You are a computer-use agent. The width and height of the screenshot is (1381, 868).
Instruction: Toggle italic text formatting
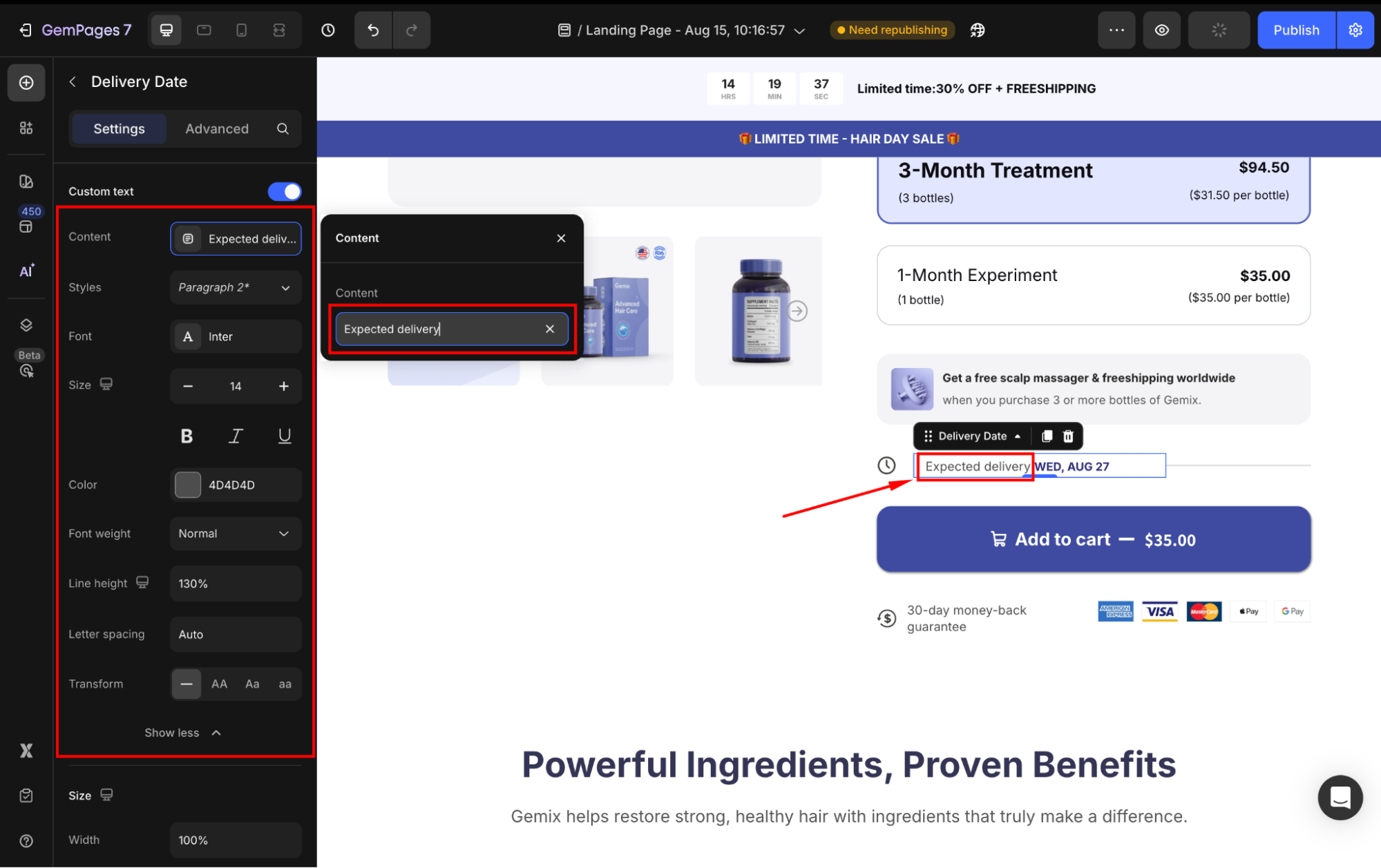[x=236, y=436]
